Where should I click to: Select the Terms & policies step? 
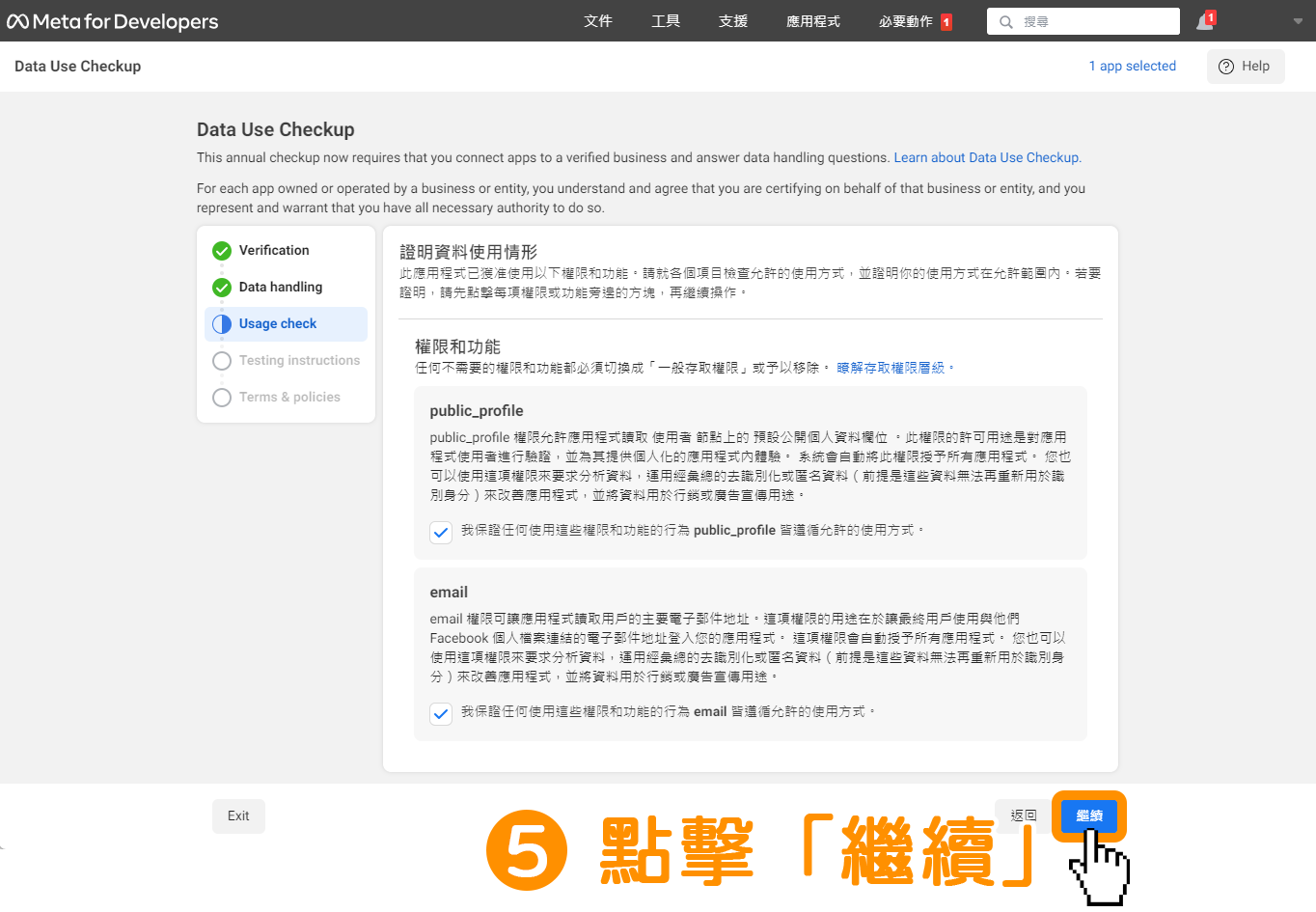tap(286, 398)
